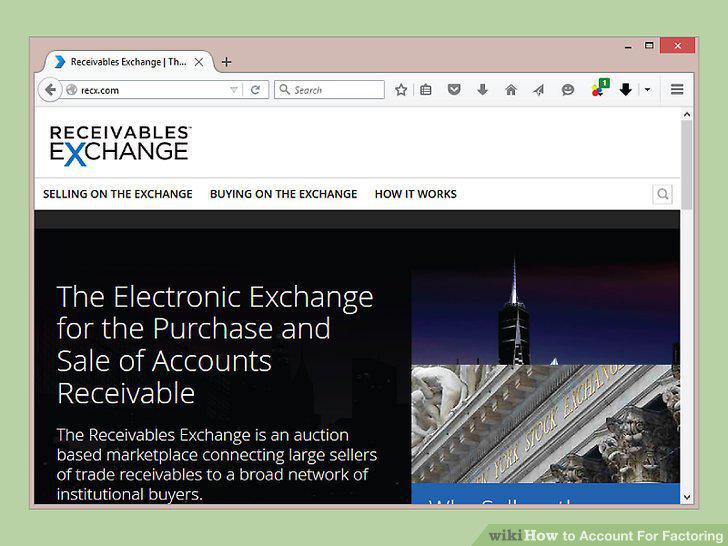
Task: Click the vertical scrollbar thumb
Action: point(687,164)
